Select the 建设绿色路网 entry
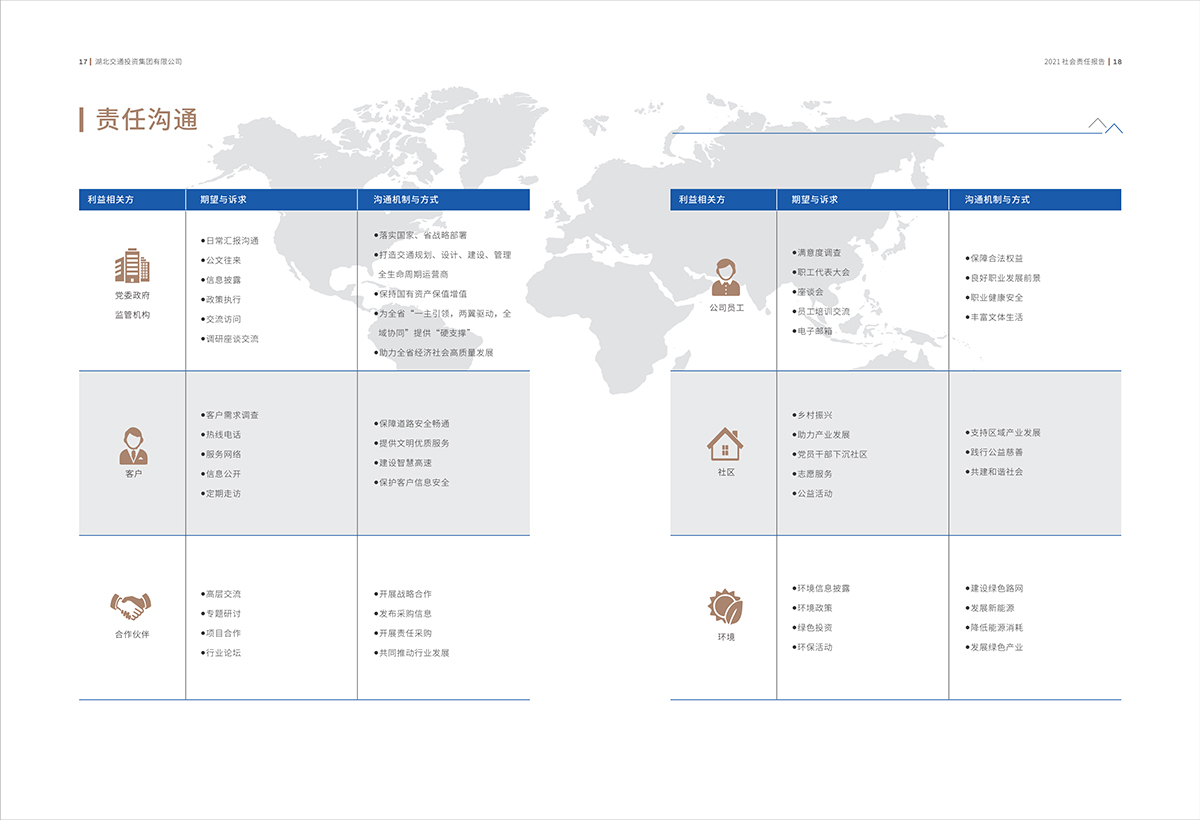This screenshot has height=820, width=1200. 996,589
